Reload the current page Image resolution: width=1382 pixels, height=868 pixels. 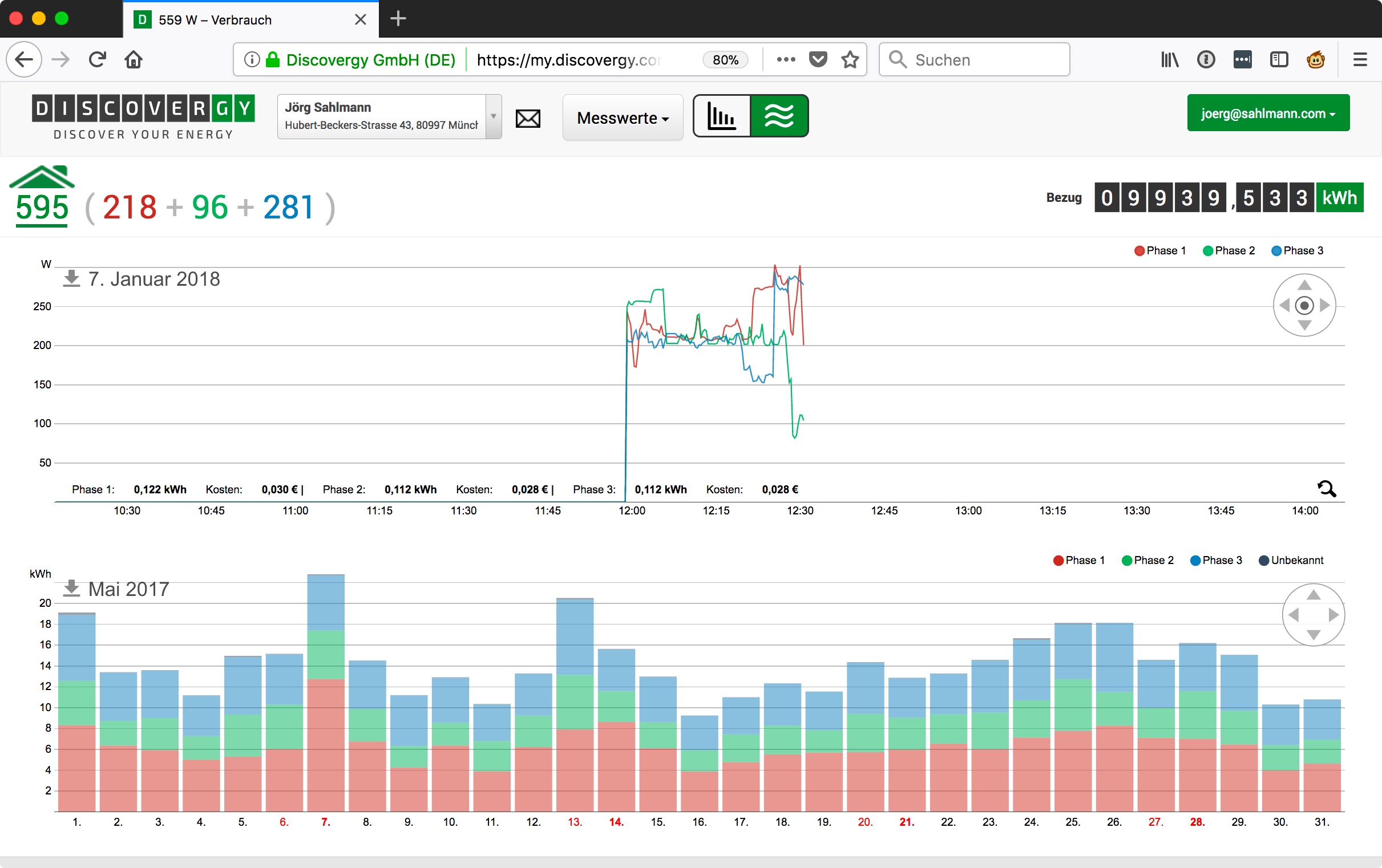coord(97,59)
